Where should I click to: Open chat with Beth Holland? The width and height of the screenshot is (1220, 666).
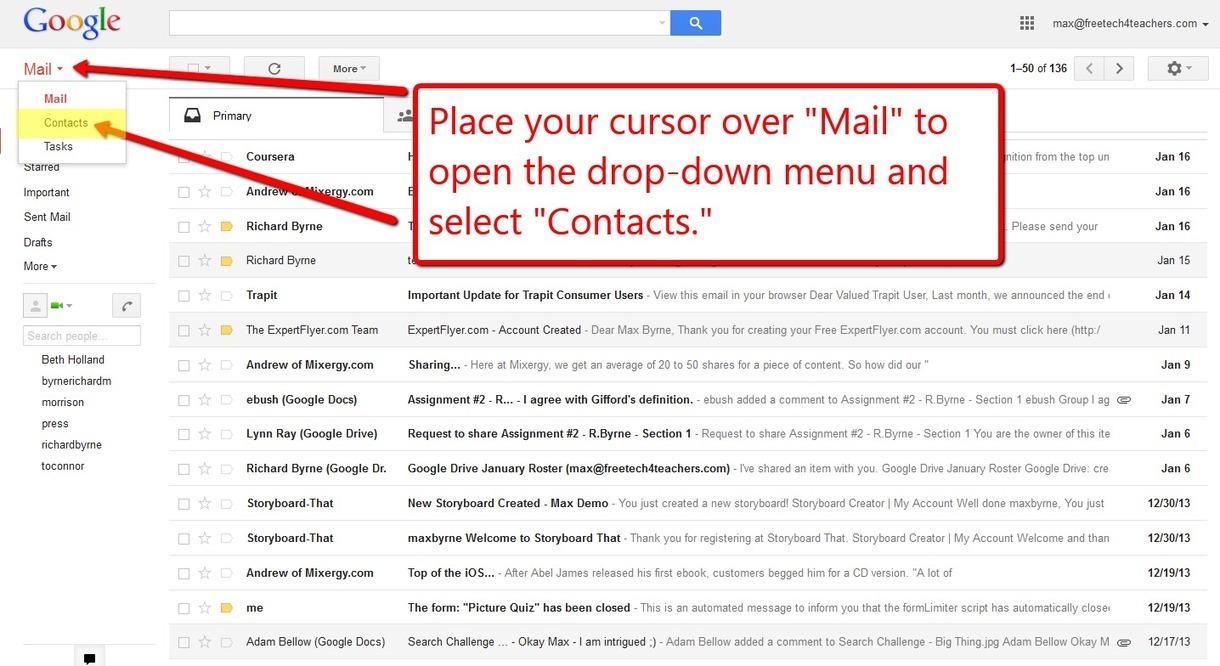[73, 359]
